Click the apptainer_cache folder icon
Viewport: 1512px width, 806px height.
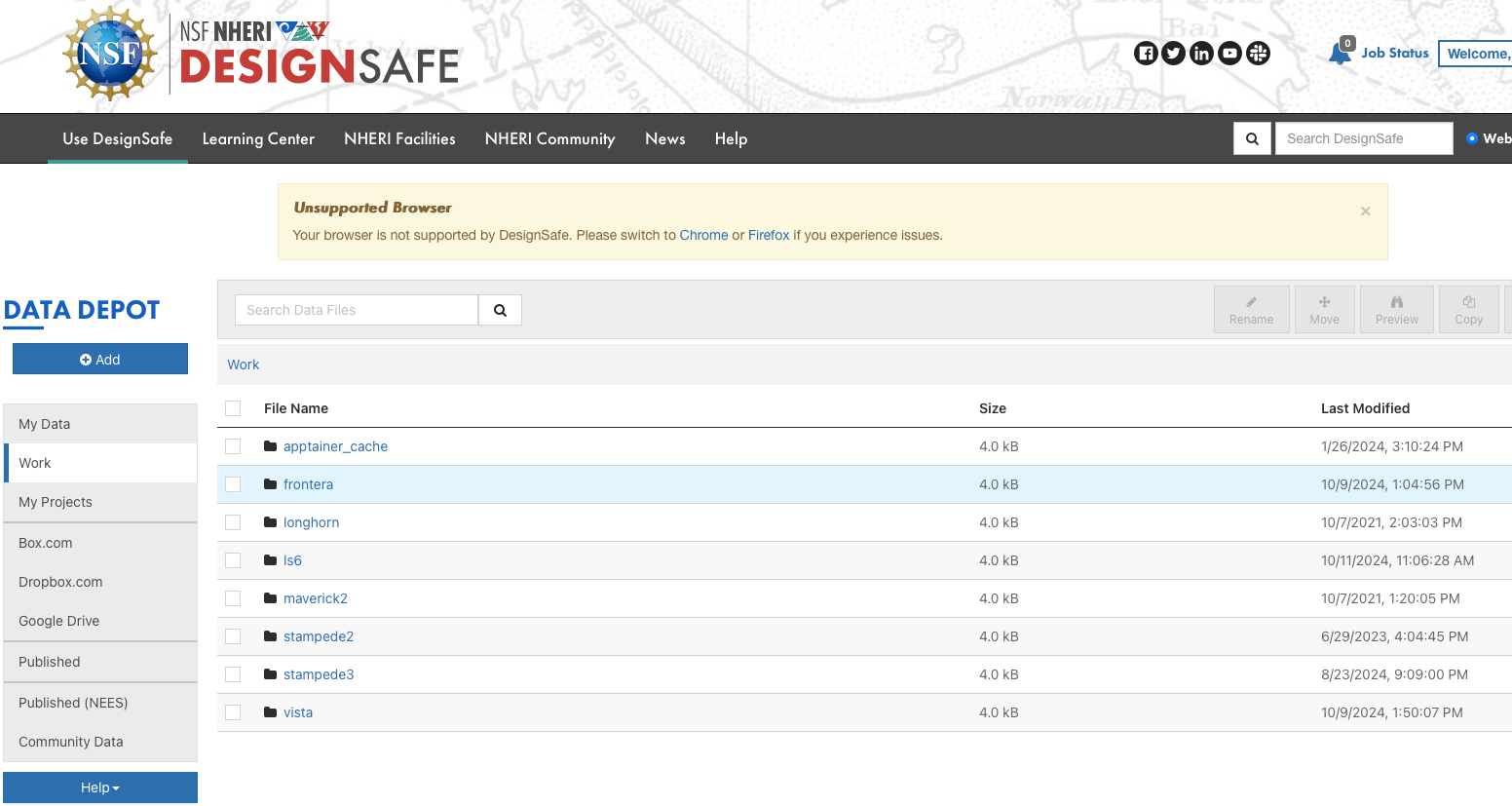tap(271, 446)
